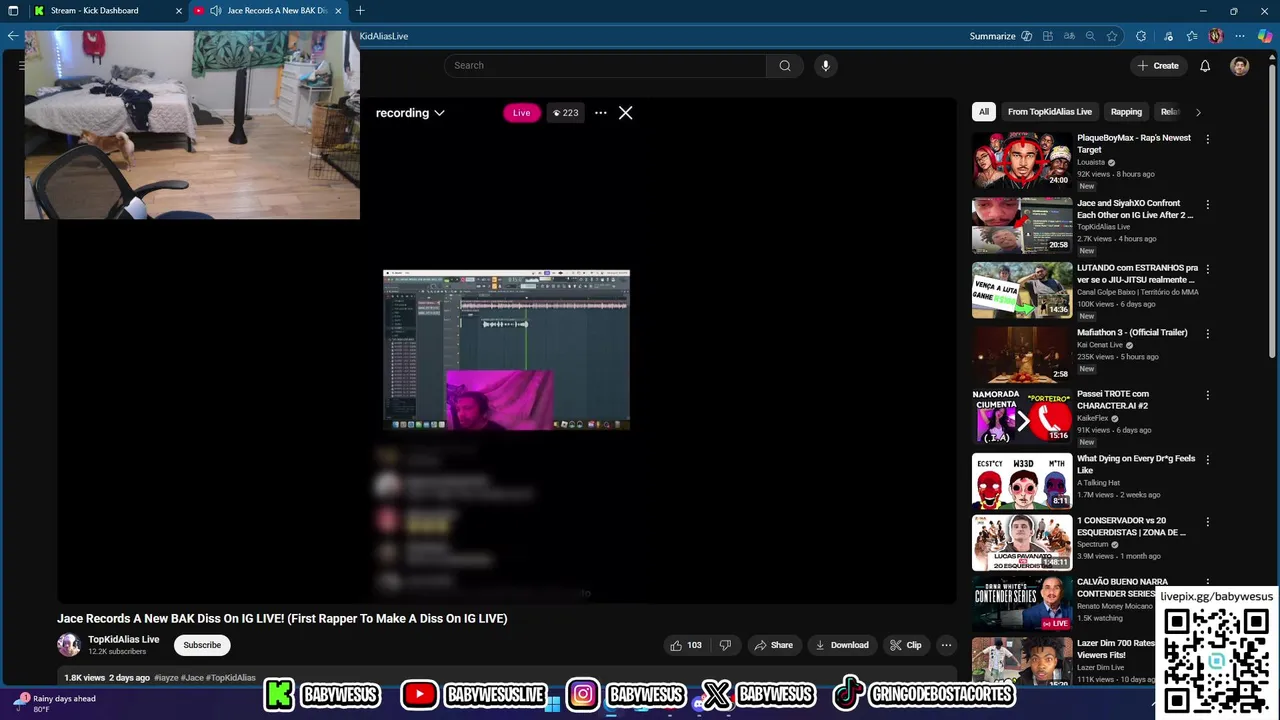Open the YouTube account avatar menu
The height and width of the screenshot is (720, 1280).
[1240, 66]
